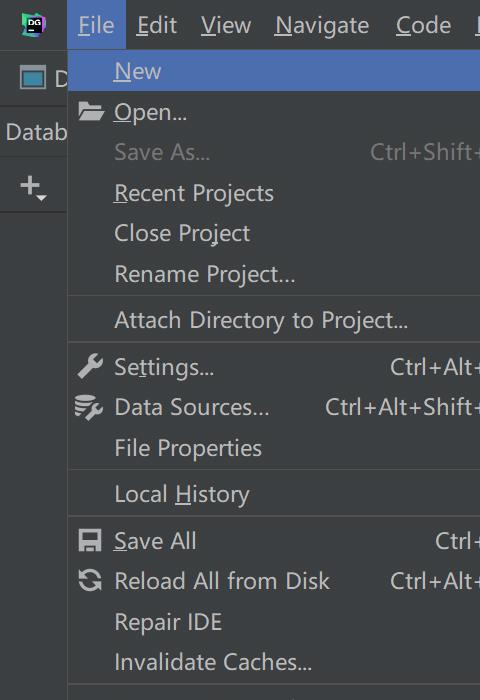Open the plus add-datasource dropdown
Screen dimensions: 480x700
tap(33, 188)
